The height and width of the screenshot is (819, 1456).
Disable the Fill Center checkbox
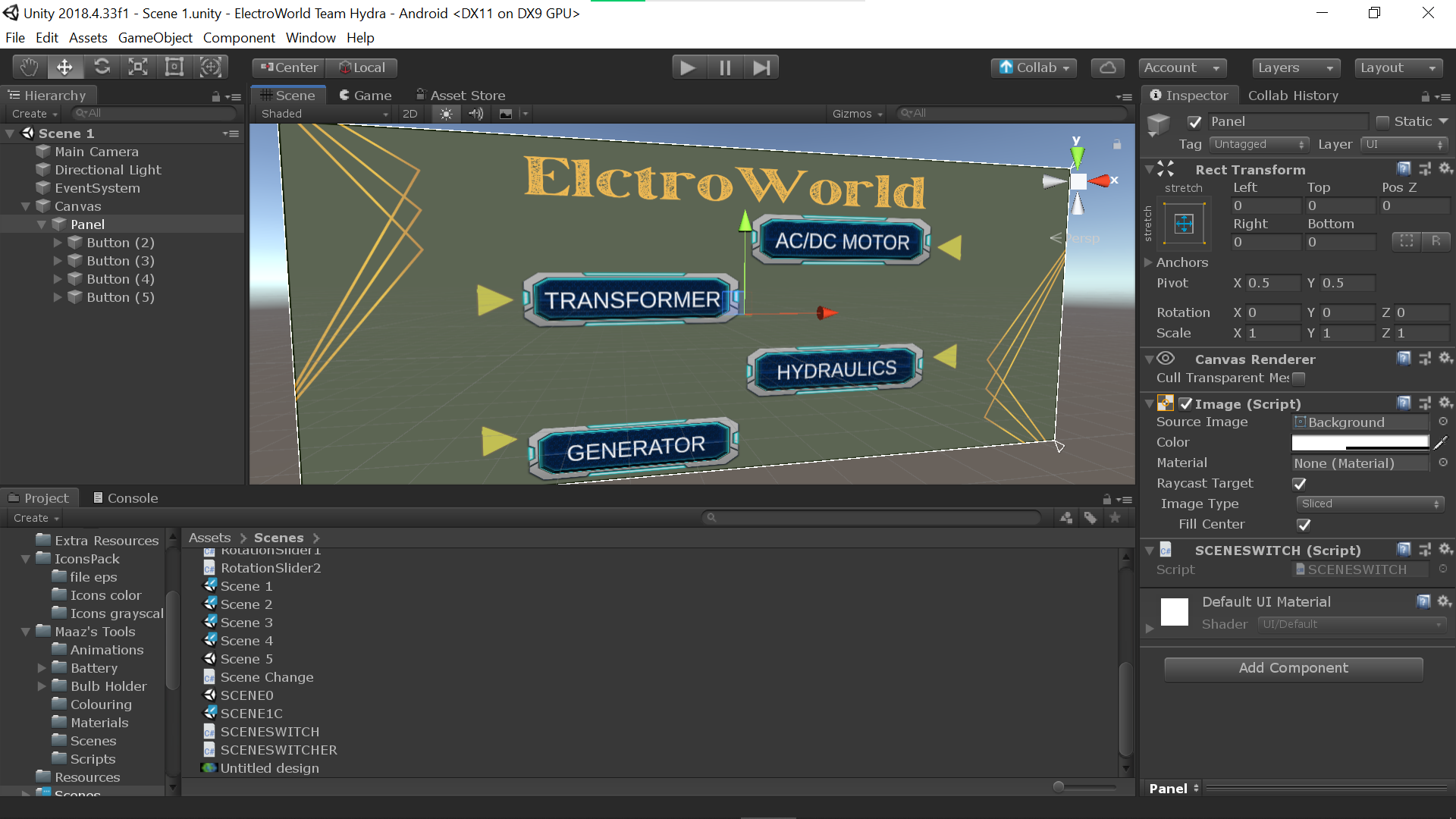1304,525
